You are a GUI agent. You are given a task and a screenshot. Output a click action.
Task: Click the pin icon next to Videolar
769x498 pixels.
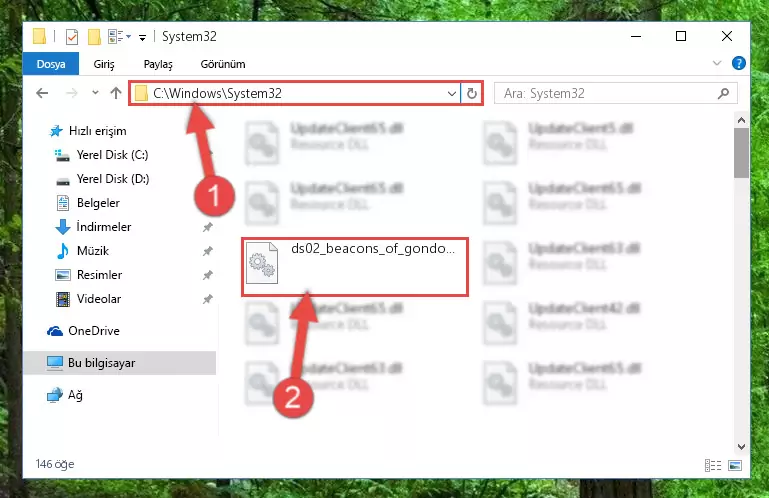point(207,299)
